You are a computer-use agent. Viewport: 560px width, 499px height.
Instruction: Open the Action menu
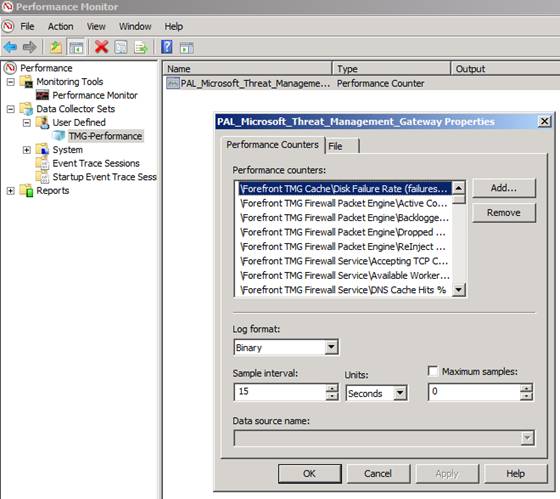(61, 26)
